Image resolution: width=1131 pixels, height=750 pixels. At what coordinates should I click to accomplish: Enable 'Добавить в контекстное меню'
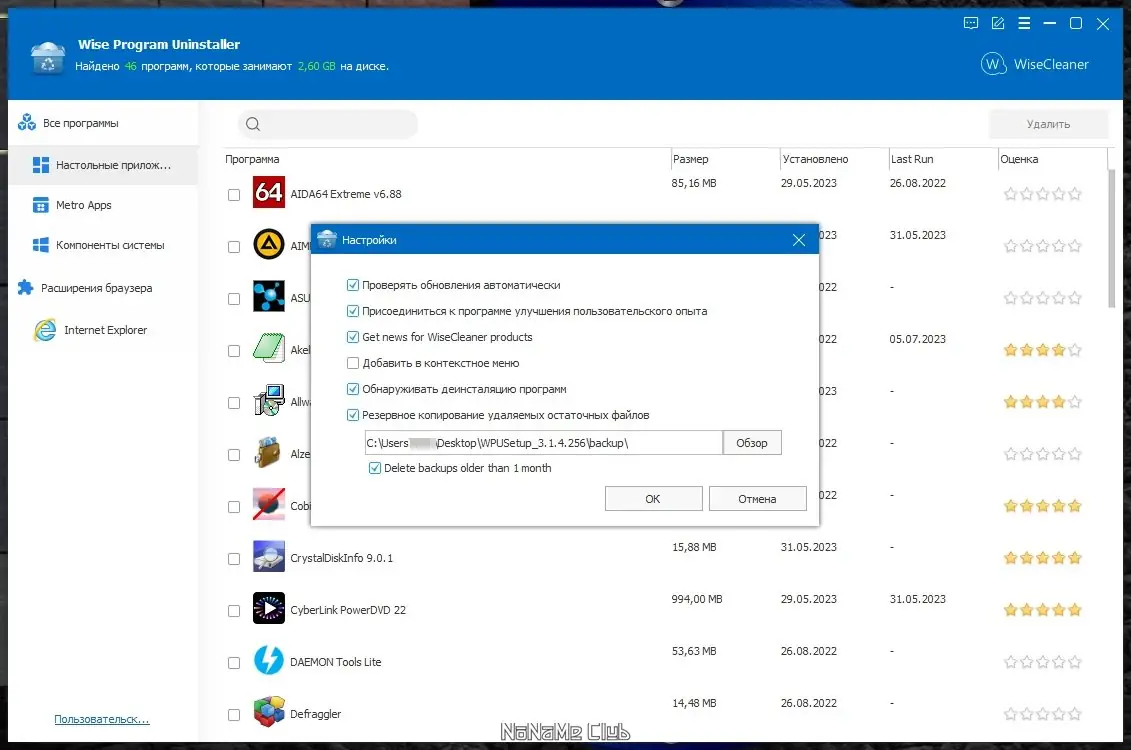354,363
